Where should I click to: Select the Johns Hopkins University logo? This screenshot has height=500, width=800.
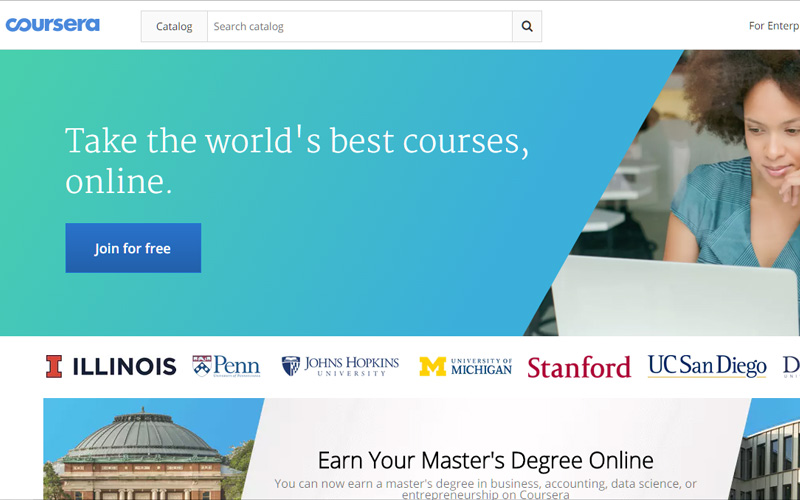tap(340, 366)
